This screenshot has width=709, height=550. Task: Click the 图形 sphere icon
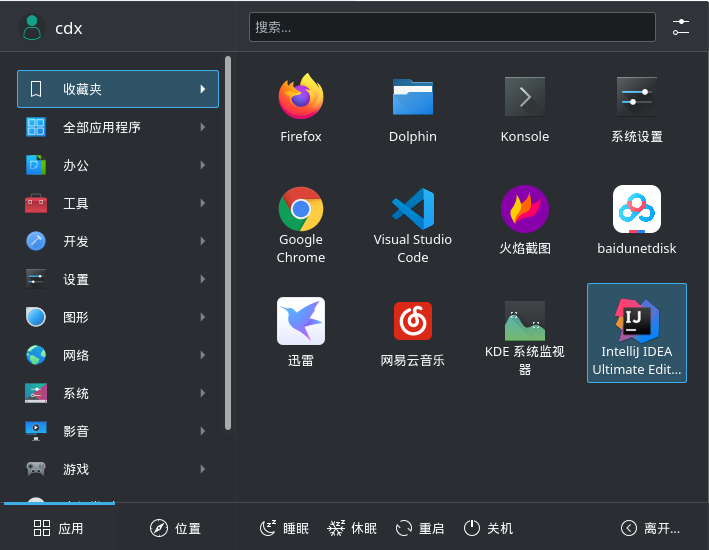(x=36, y=317)
